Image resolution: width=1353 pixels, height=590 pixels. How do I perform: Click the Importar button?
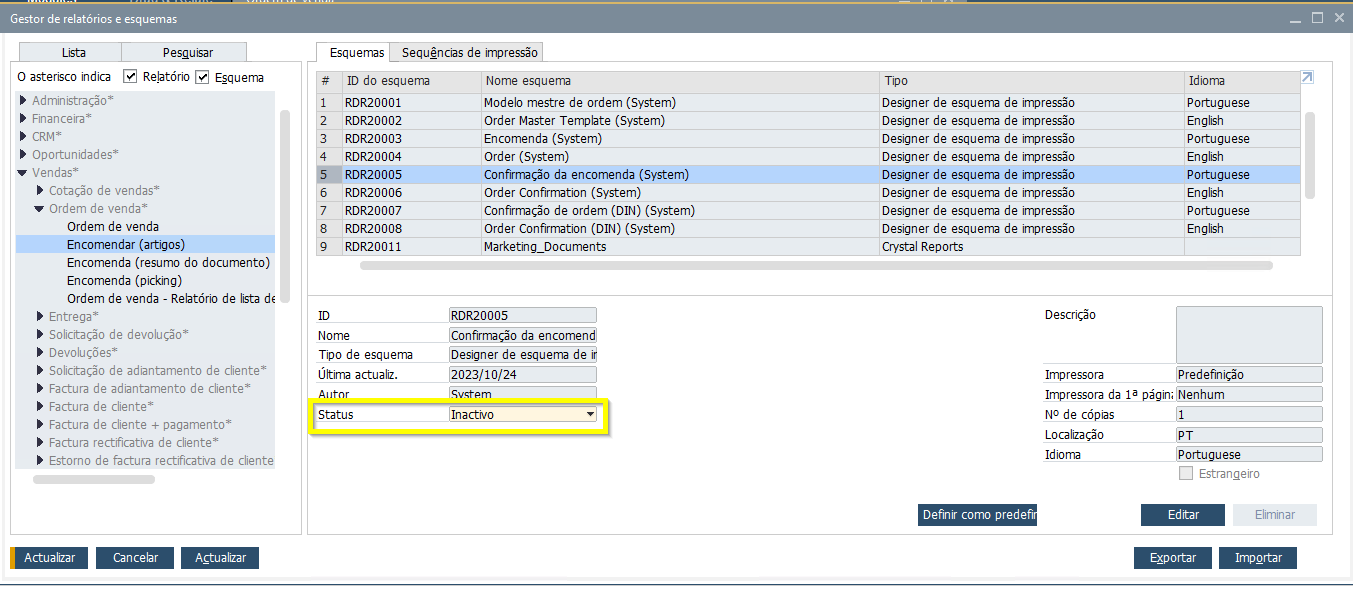point(1264,558)
